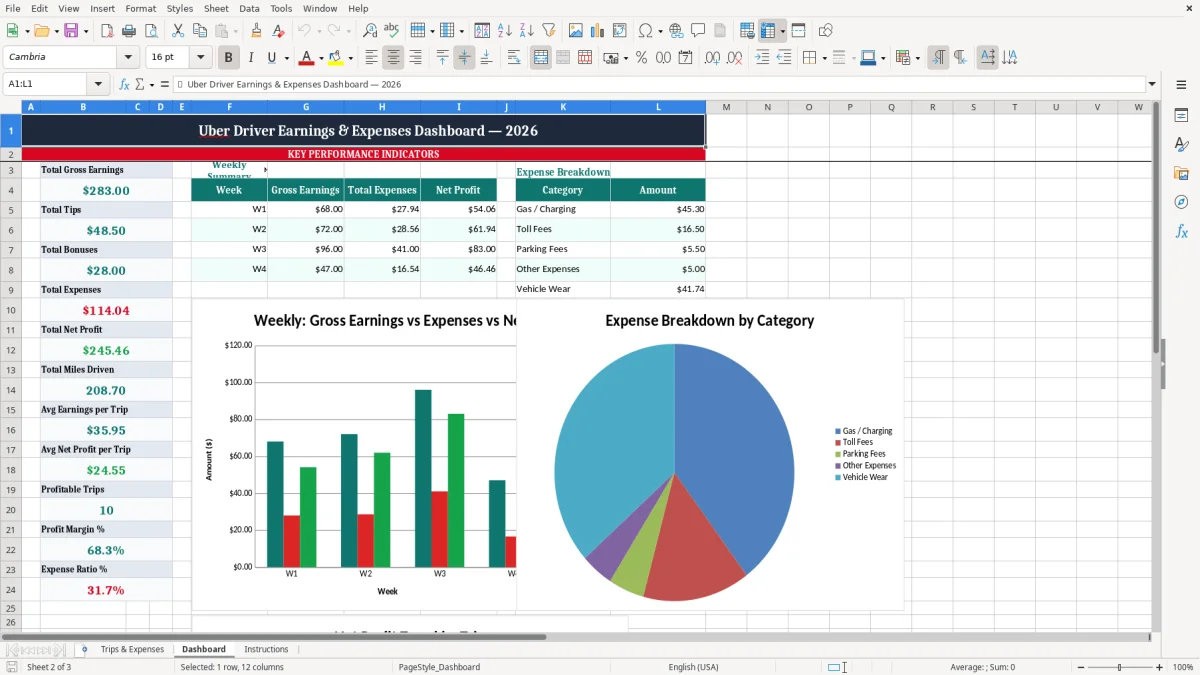Screen dimensions: 1200x675
Task: Click English (USA) language status
Action: click(693, 667)
